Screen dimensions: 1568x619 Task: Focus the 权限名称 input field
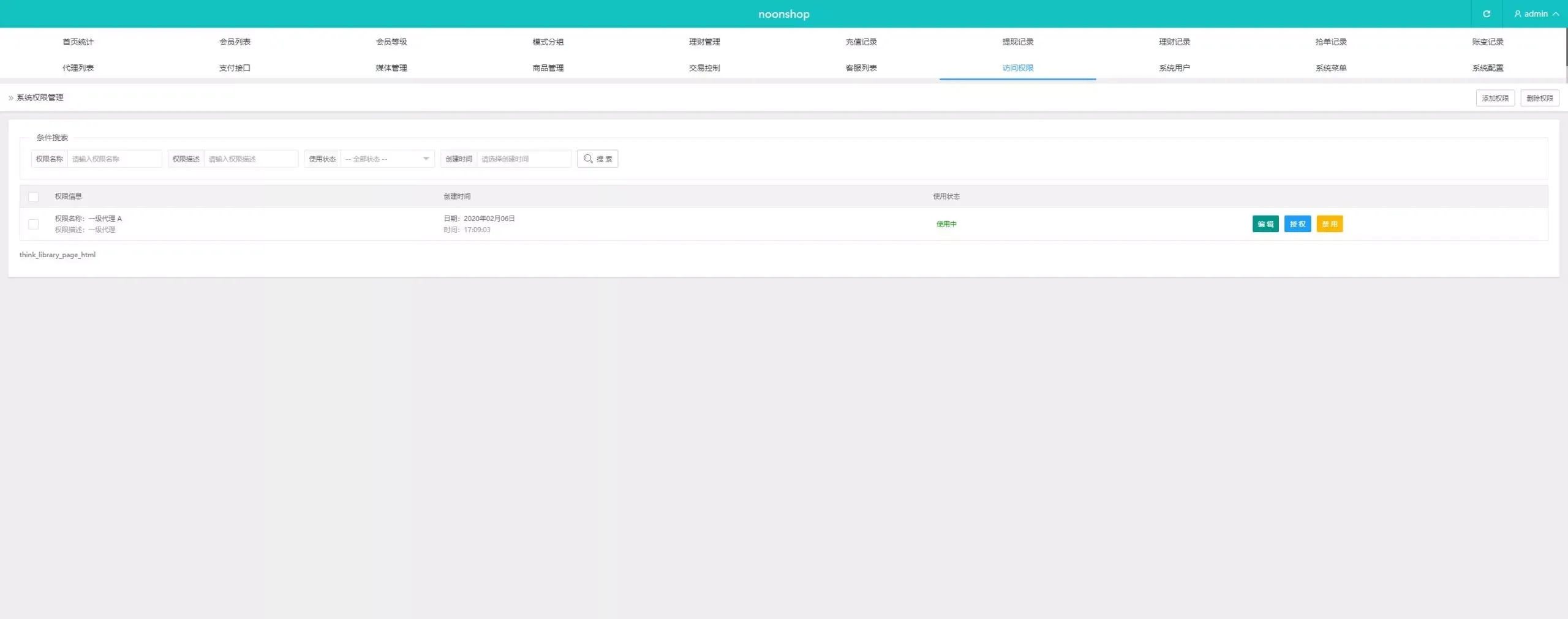[115, 159]
